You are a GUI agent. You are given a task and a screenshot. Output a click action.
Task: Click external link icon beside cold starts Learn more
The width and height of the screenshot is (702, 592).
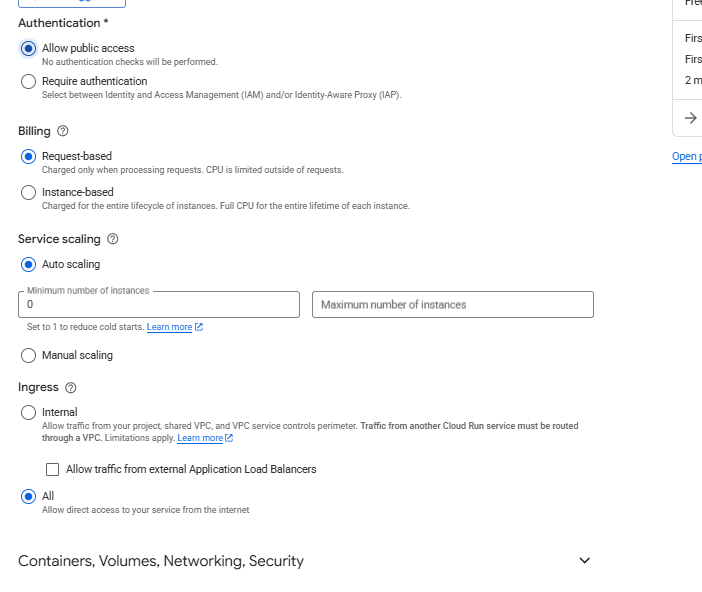tap(199, 327)
